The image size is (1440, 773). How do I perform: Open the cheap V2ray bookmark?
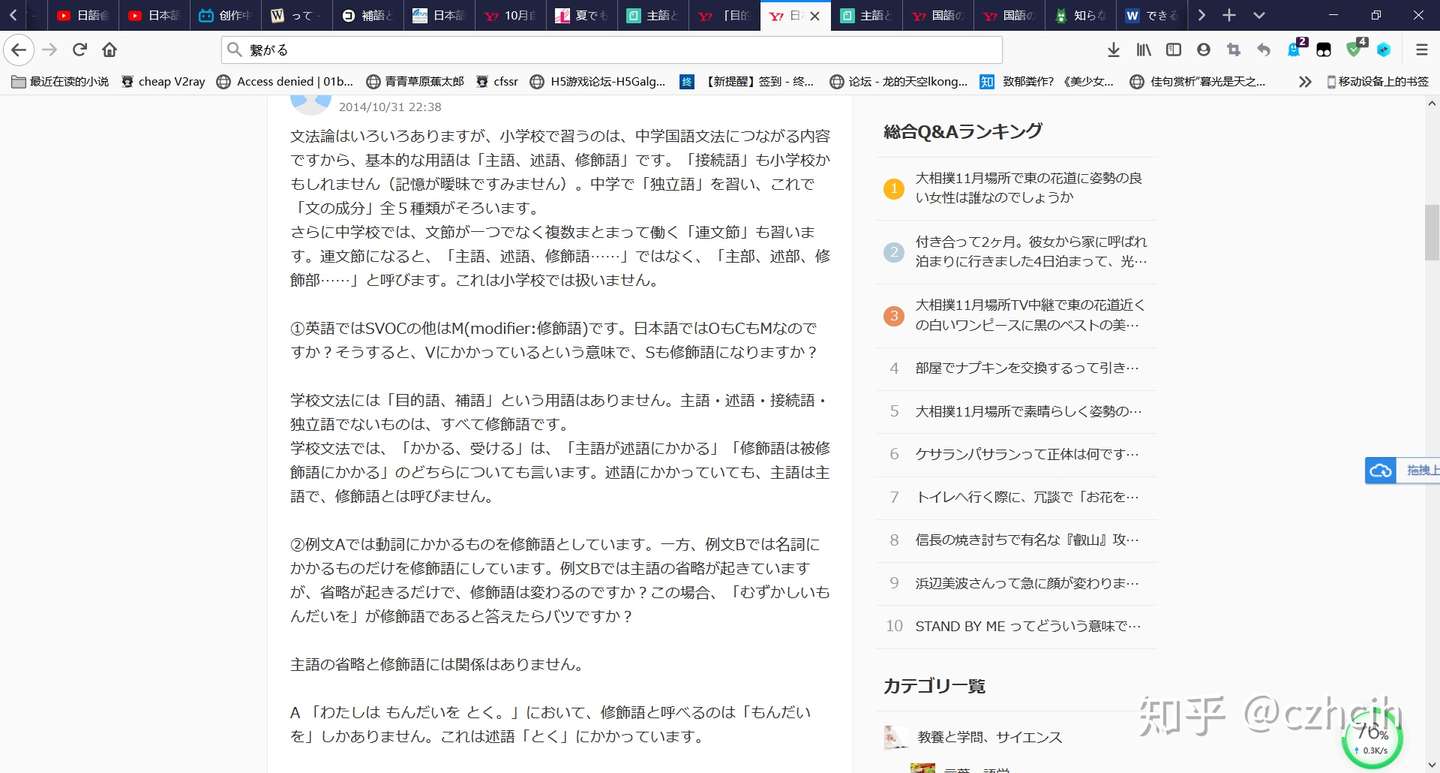163,82
